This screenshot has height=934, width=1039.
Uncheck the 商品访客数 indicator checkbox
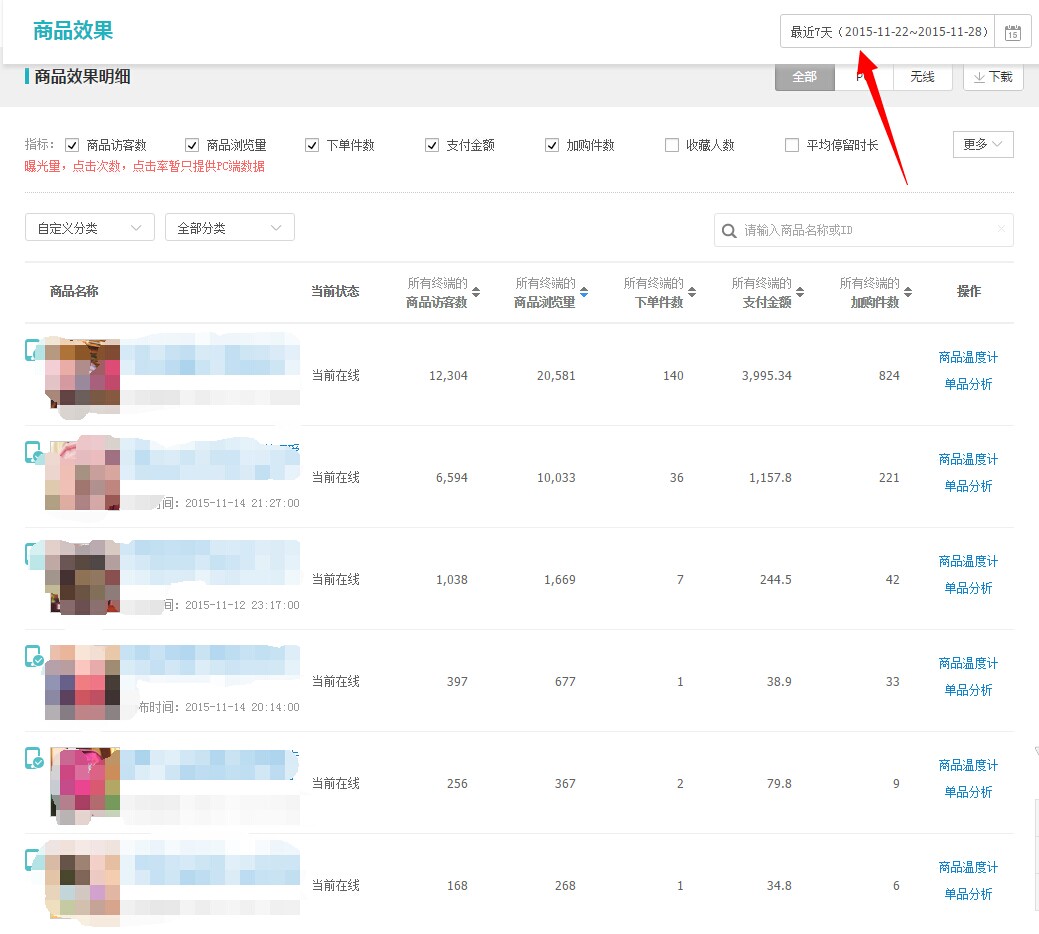click(x=72, y=145)
